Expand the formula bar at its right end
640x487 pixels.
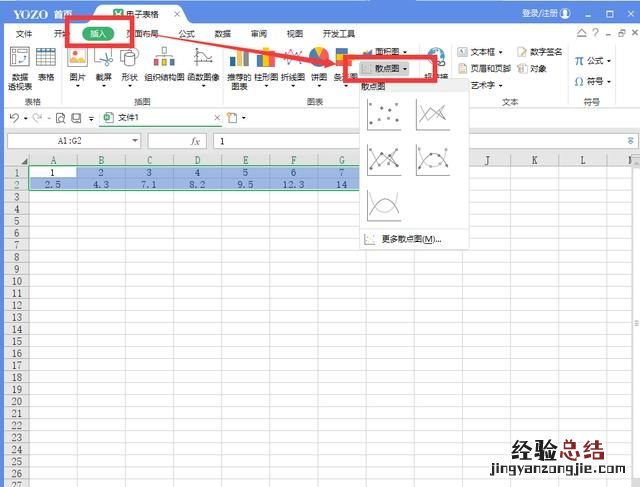click(x=631, y=141)
